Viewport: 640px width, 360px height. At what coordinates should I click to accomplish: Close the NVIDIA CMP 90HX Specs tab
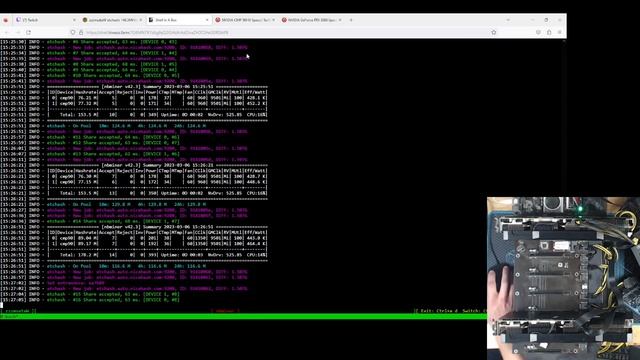[273, 20]
